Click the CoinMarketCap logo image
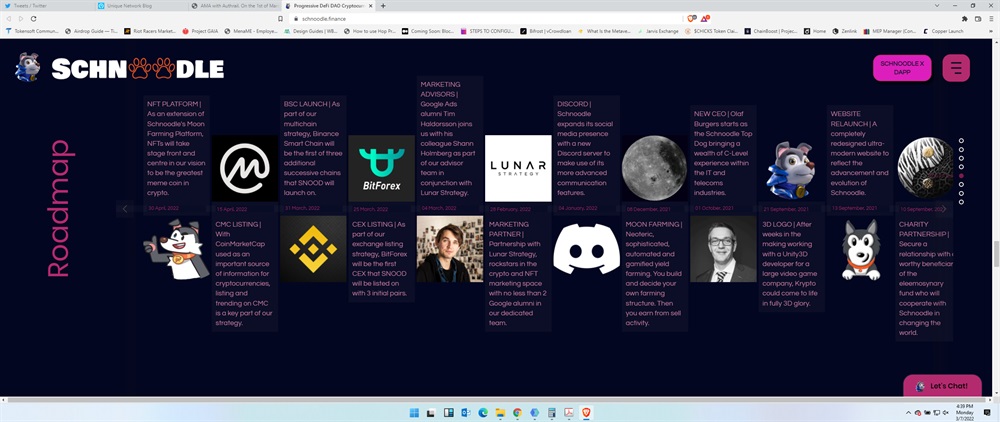 coord(244,169)
